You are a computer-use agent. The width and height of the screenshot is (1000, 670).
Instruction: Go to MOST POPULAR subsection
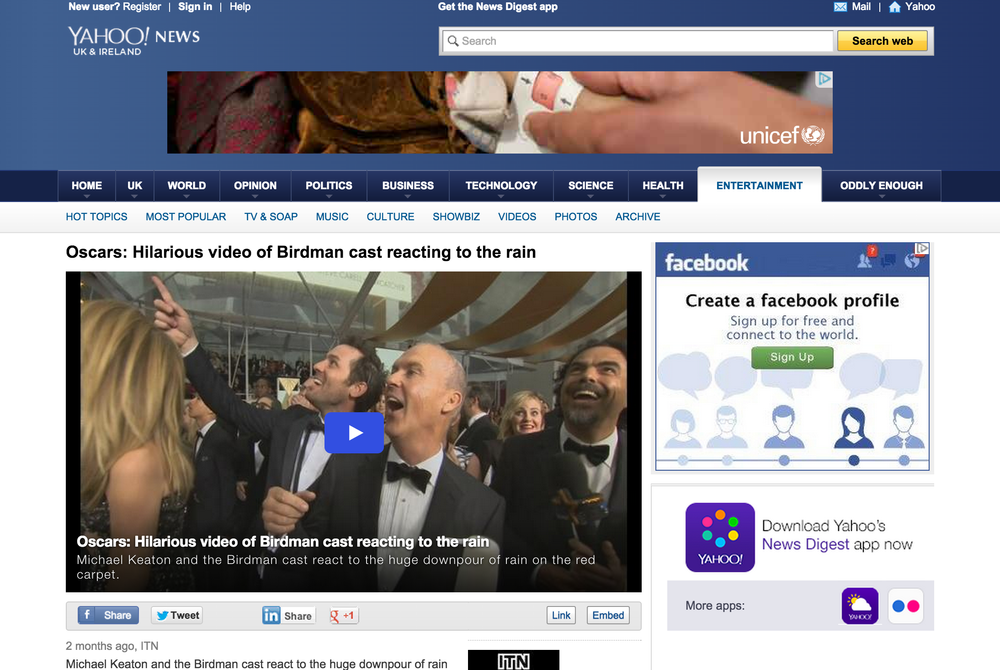point(186,217)
